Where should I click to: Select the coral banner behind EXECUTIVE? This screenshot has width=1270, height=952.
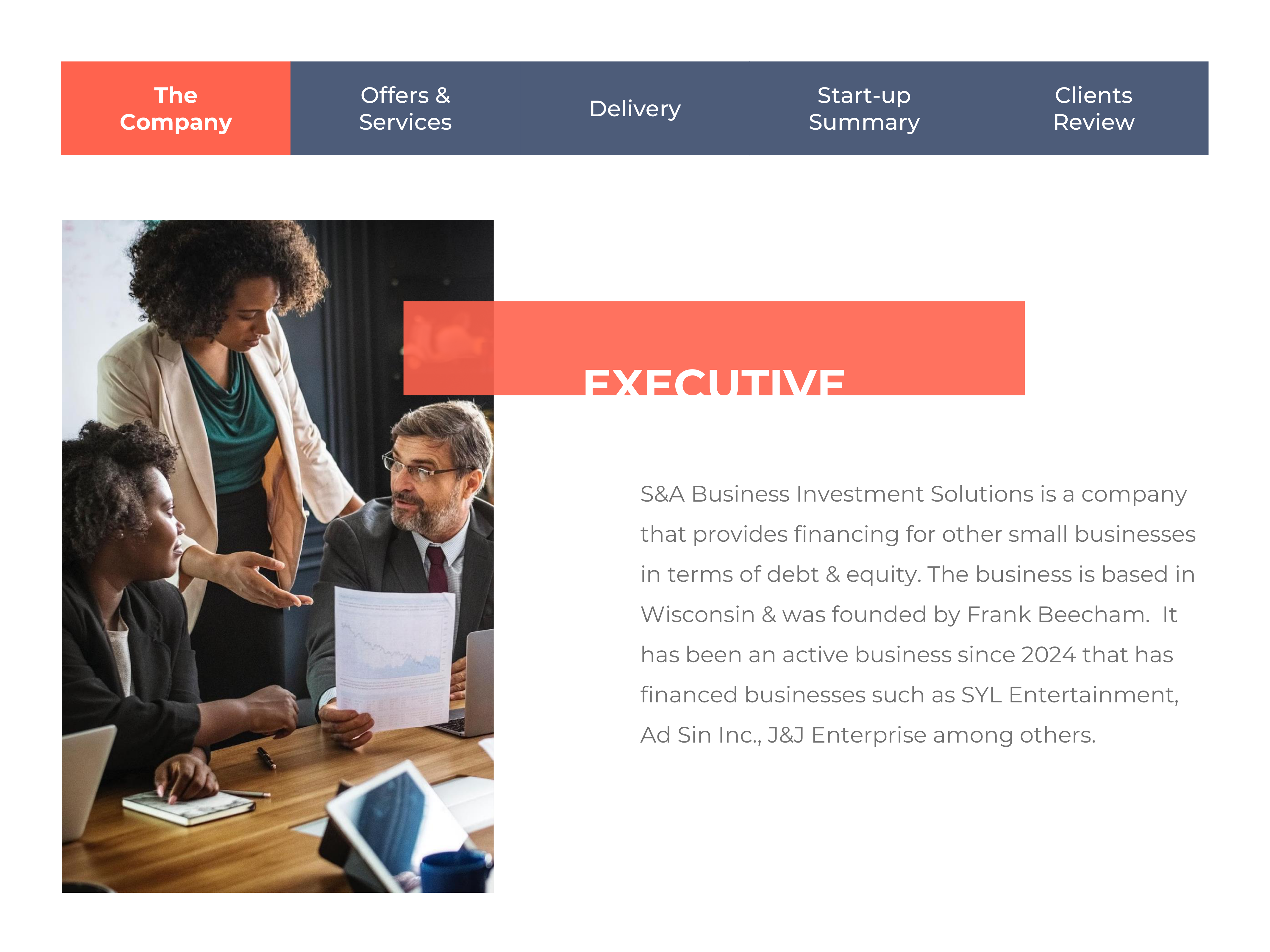pos(714,348)
